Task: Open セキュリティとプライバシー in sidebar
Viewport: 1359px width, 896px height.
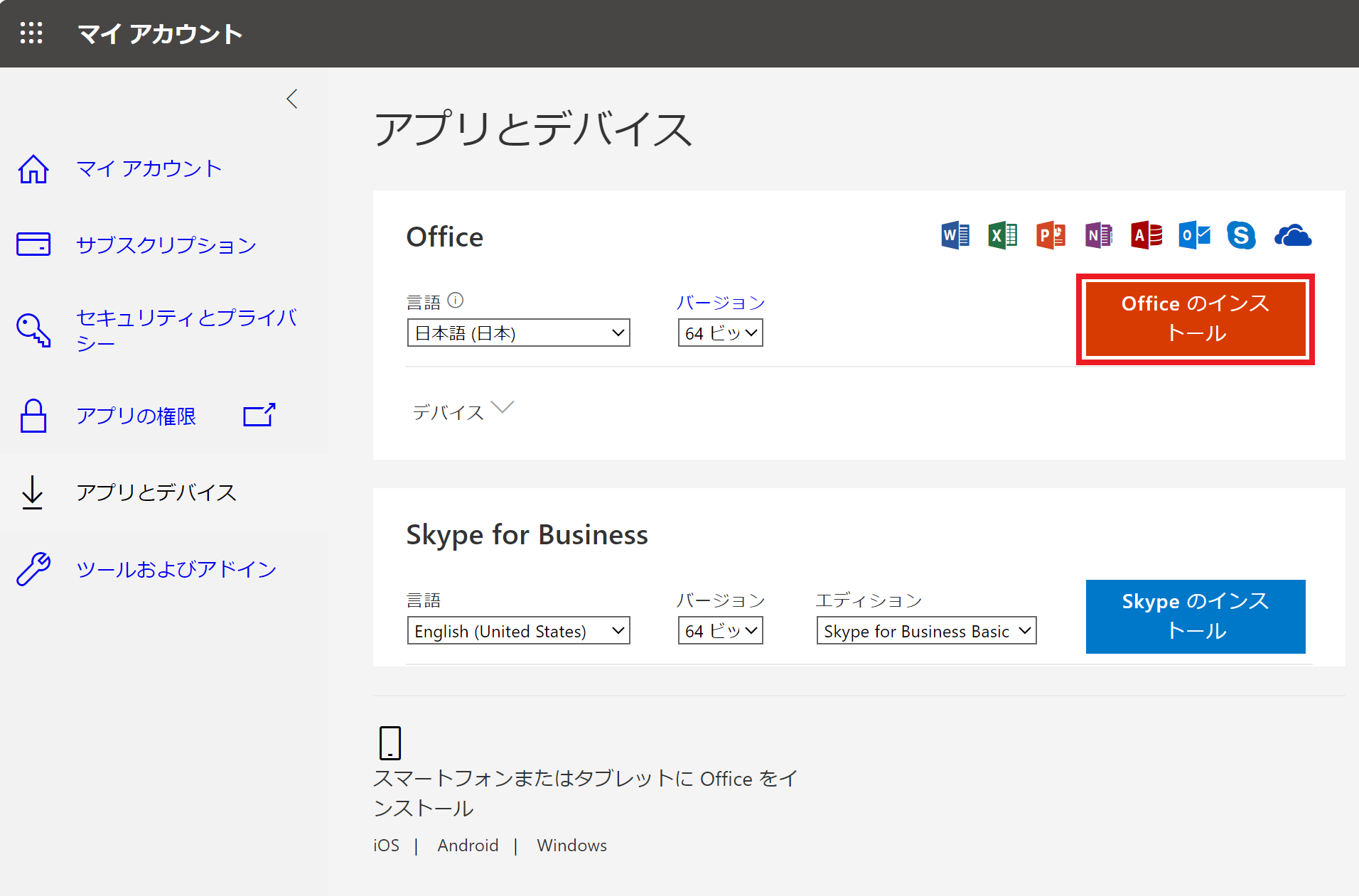Action: point(185,330)
